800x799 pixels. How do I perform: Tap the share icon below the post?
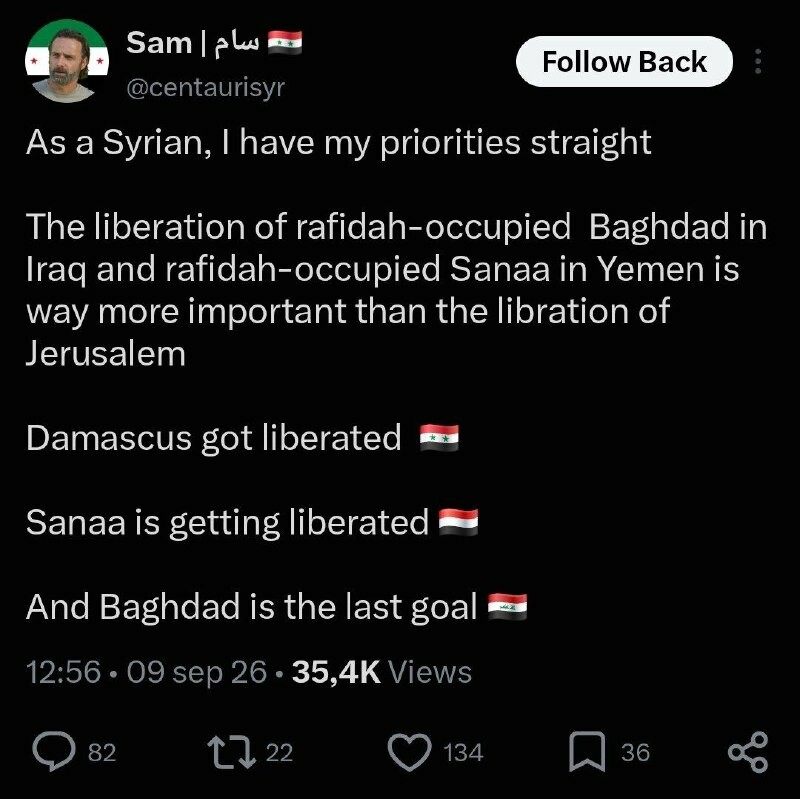(748, 752)
